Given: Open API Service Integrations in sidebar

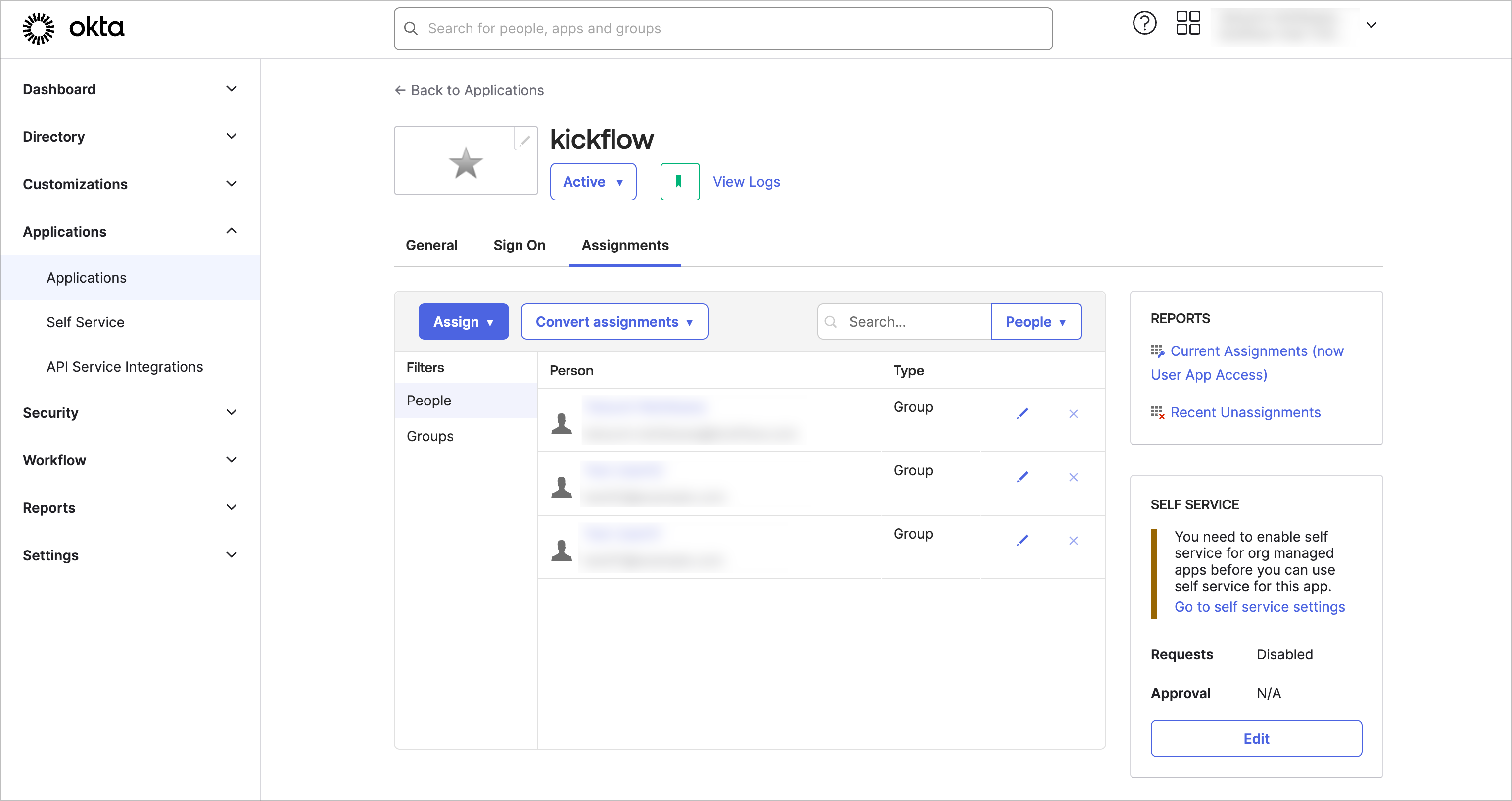Looking at the screenshot, I should [x=125, y=367].
